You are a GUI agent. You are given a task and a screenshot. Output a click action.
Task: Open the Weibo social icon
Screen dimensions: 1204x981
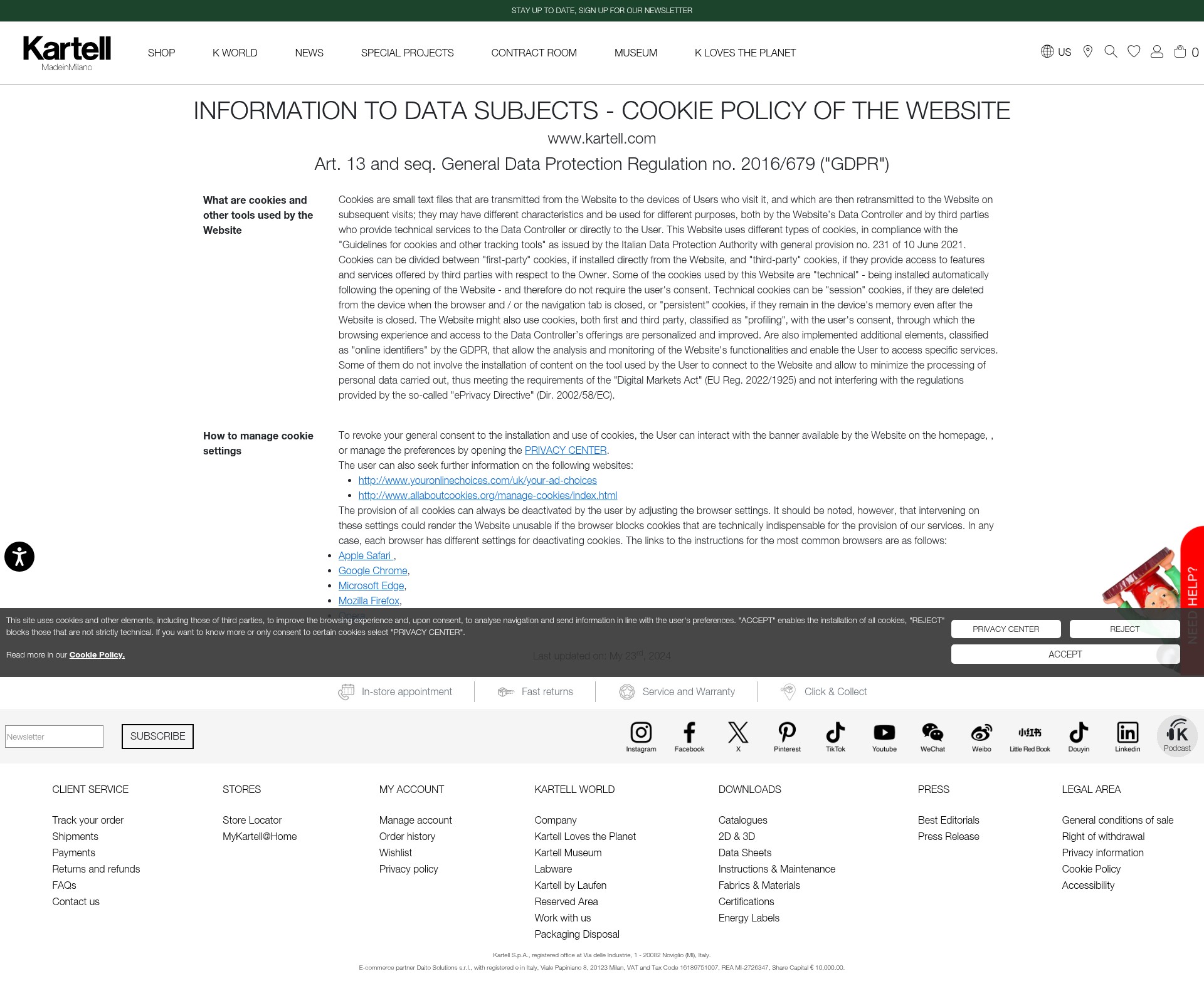click(981, 737)
